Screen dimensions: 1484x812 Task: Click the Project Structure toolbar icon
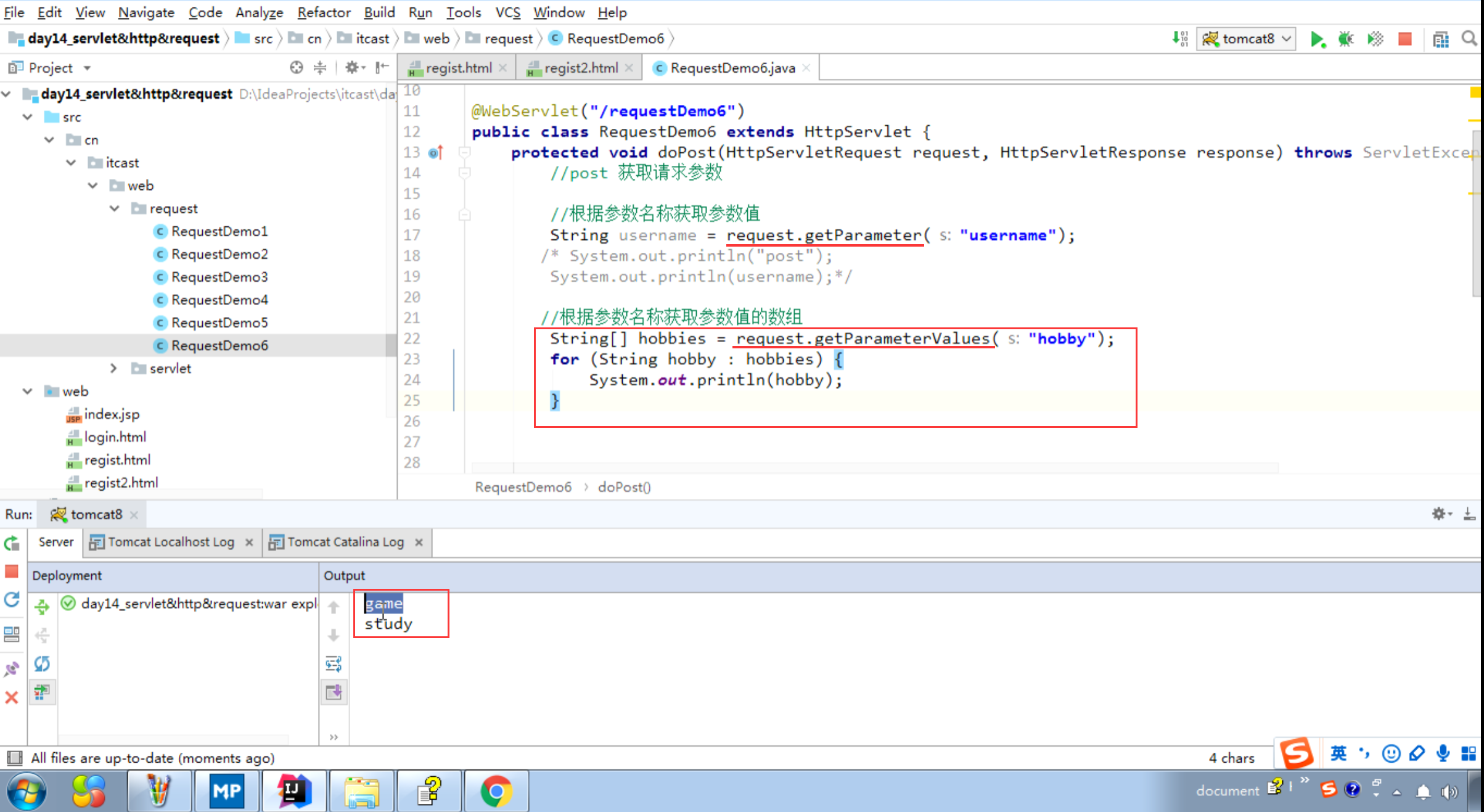[1441, 39]
